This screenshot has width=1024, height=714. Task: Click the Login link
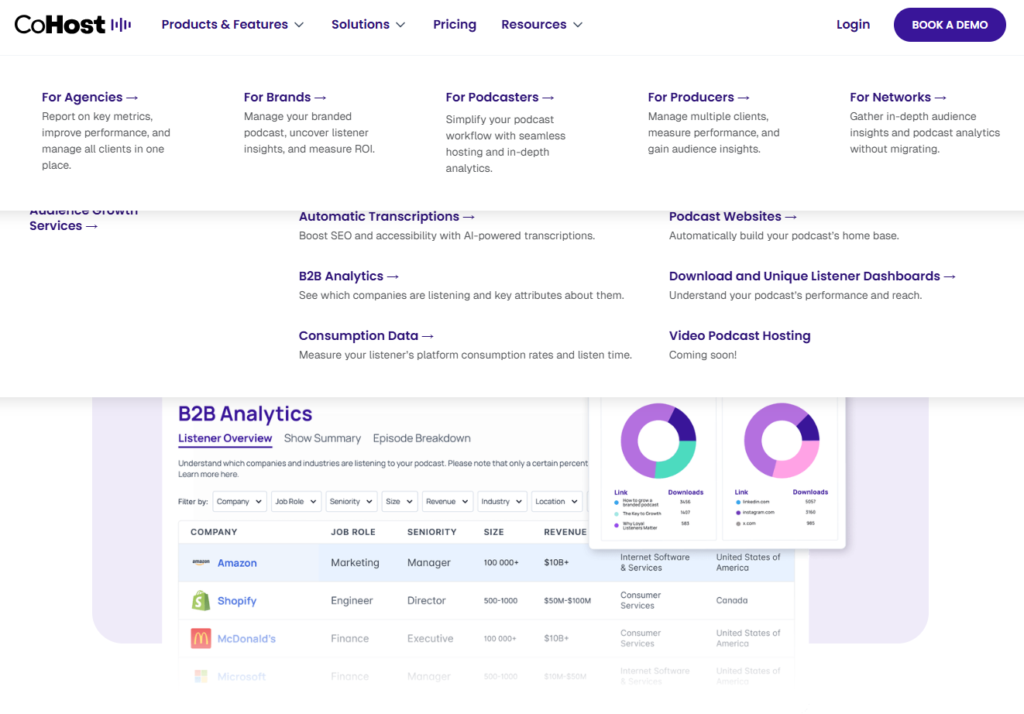coord(852,25)
